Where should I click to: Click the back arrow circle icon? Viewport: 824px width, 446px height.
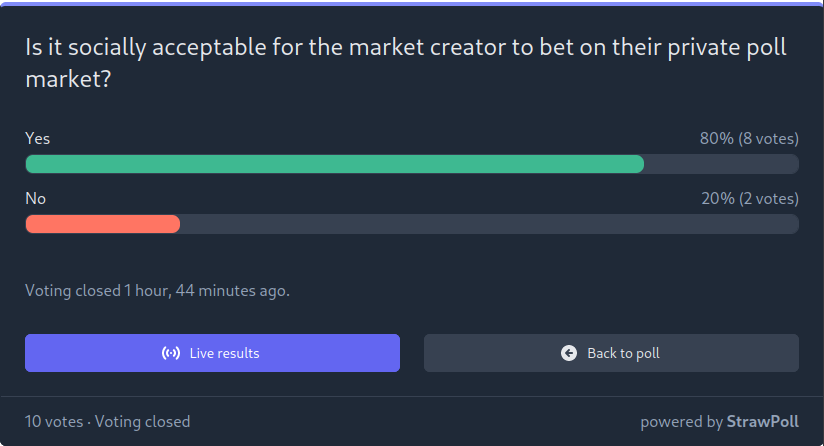pos(569,353)
